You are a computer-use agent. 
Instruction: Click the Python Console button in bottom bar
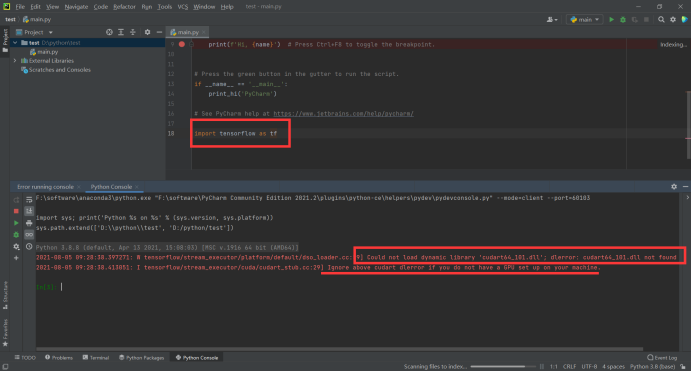coord(197,358)
